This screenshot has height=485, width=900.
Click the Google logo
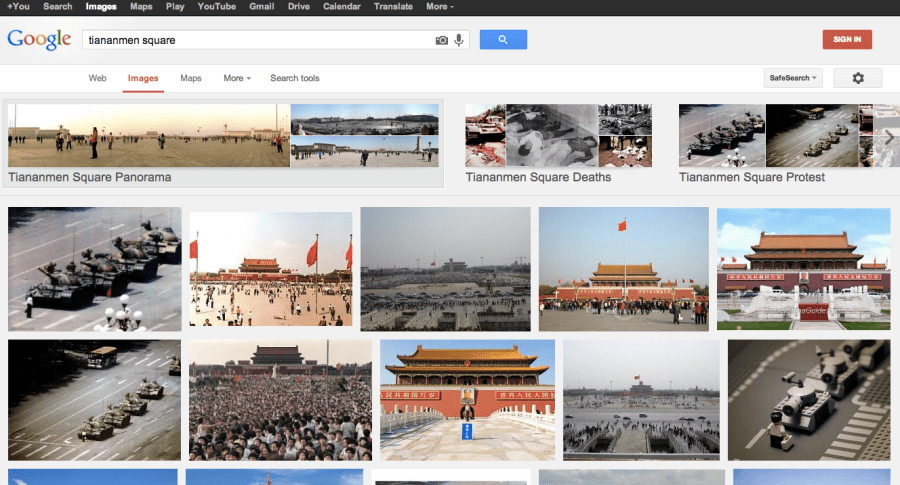[39, 40]
